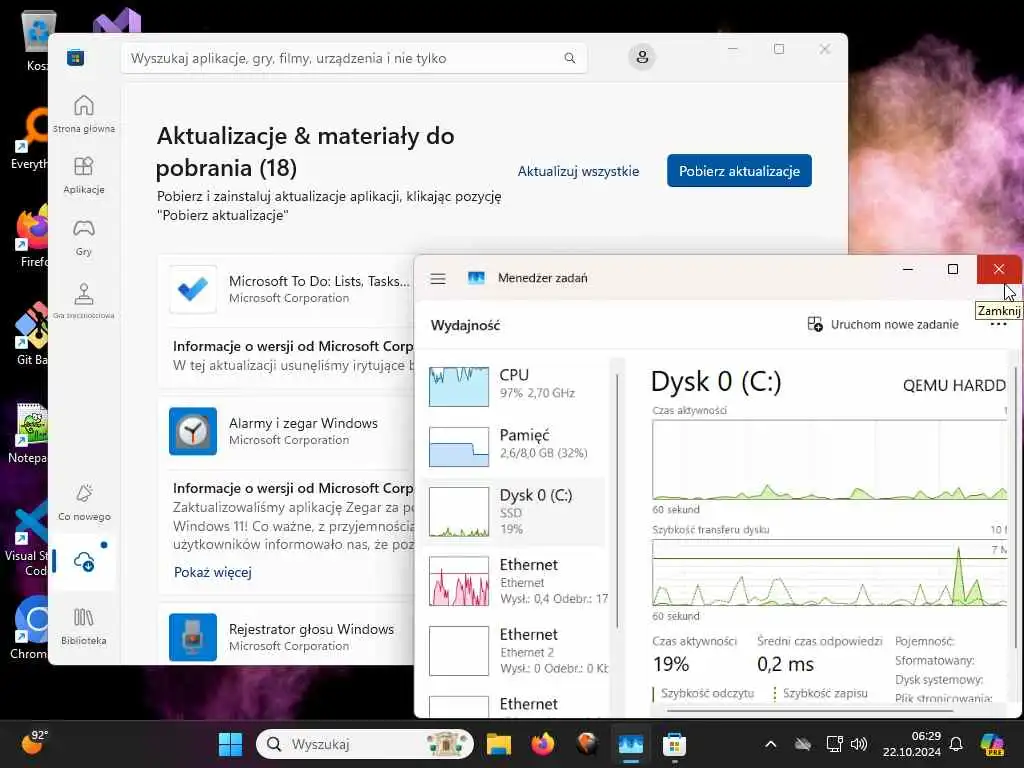
Task: Open Aplikacje section in Store sidebar
Action: [x=84, y=175]
